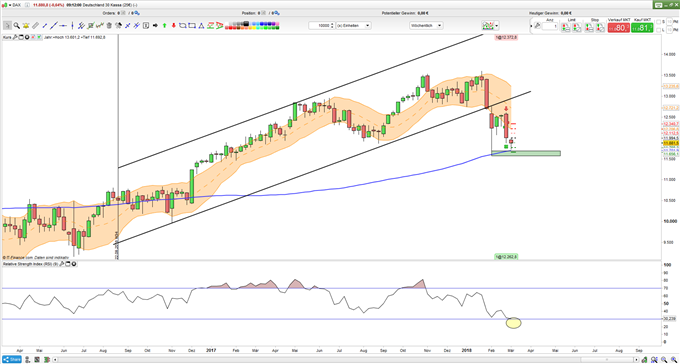The image size is (680, 364).
Task: Click zoom out magnifier at bottom right
Action: [x=664, y=360]
